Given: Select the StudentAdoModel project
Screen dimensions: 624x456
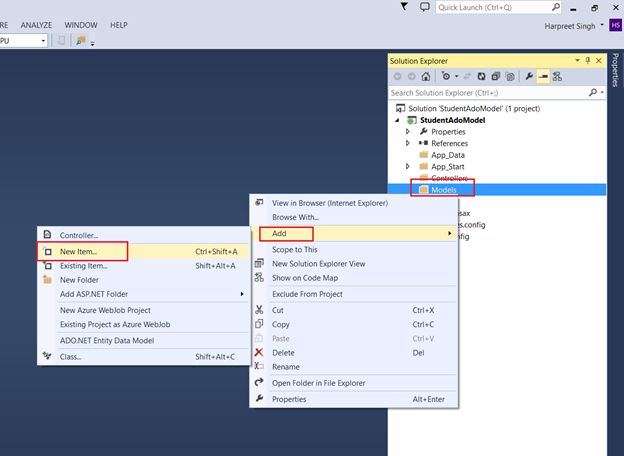Looking at the screenshot, I should click(x=452, y=120).
